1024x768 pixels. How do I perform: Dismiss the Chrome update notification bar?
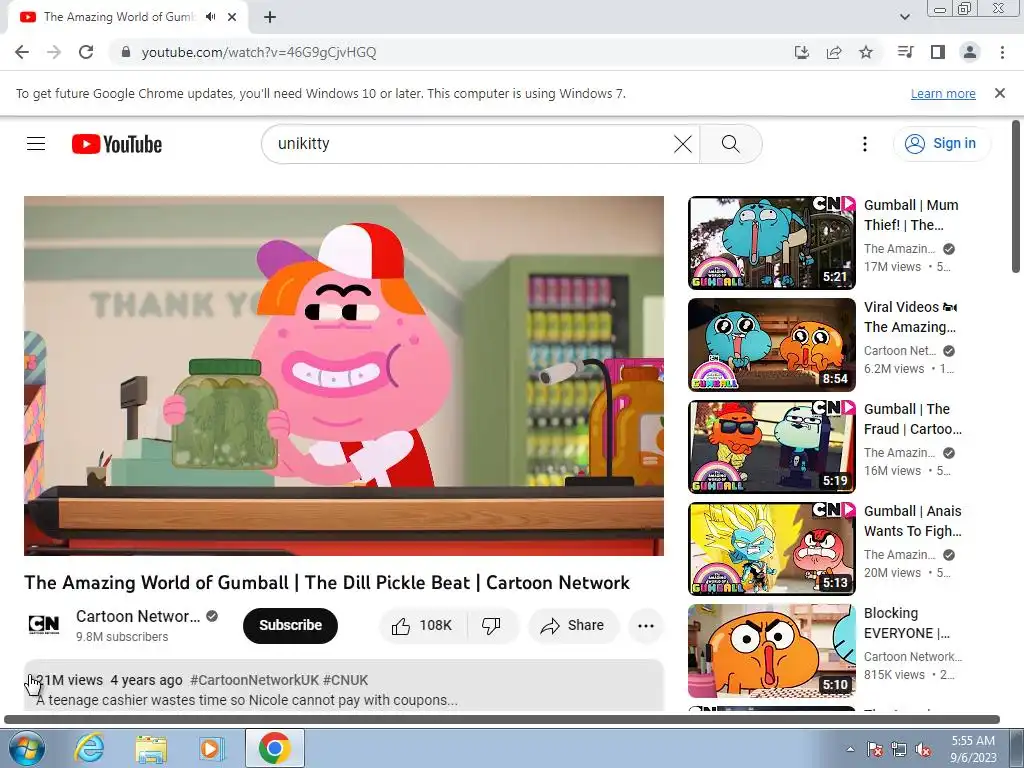point(1000,93)
